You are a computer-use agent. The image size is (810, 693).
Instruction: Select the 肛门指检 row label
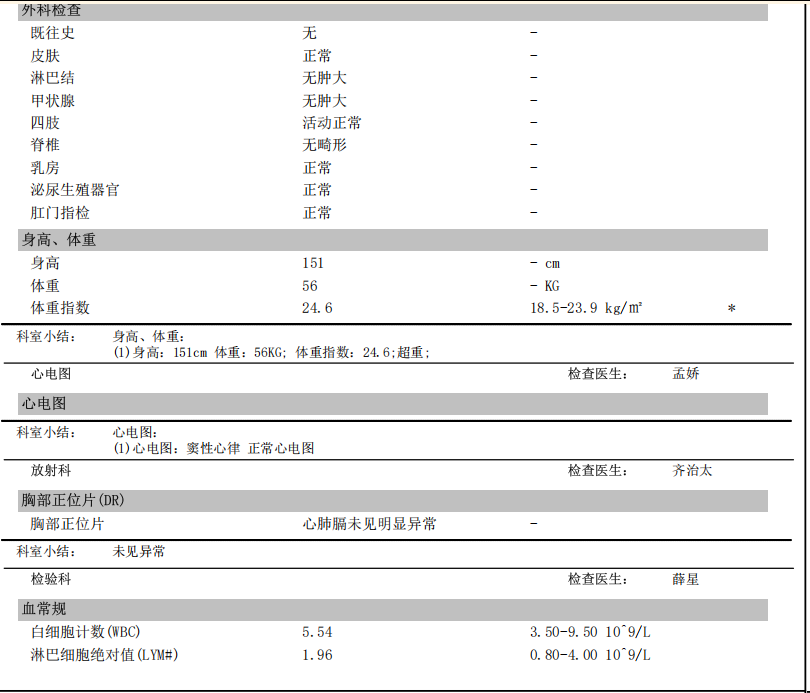[x=60, y=213]
